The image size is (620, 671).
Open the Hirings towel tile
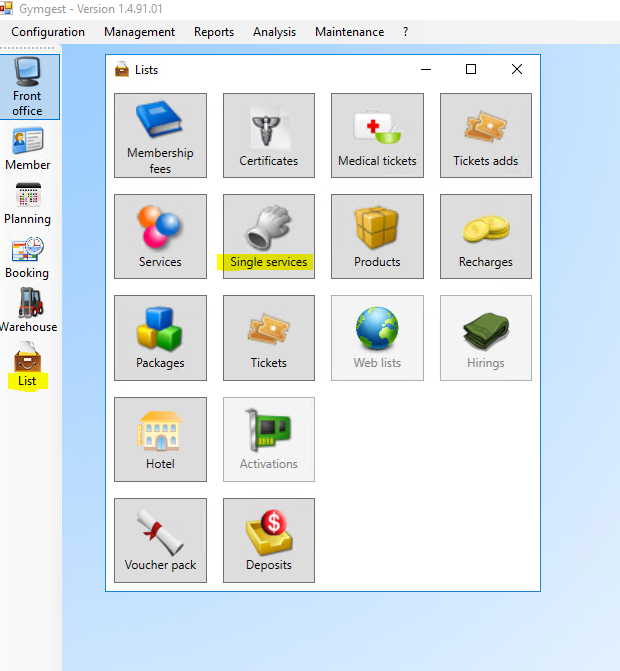point(486,338)
